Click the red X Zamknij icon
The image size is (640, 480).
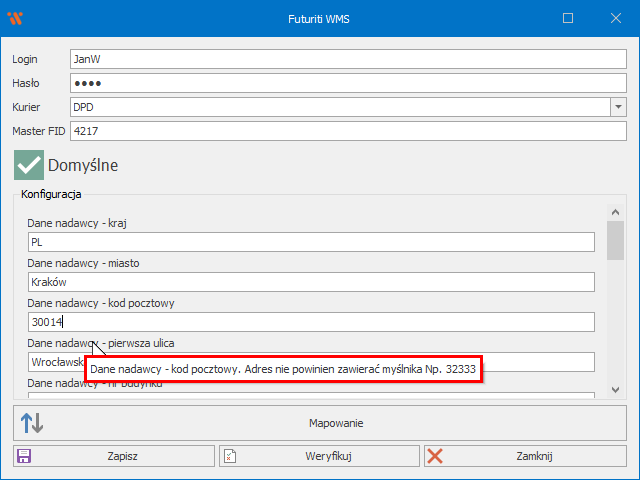click(435, 456)
